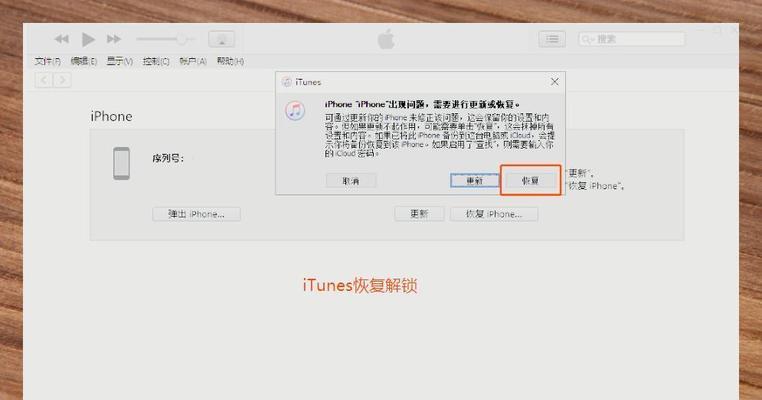Viewport: 762px width, 400px height.
Task: Start playback with the play button
Action: coord(88,39)
